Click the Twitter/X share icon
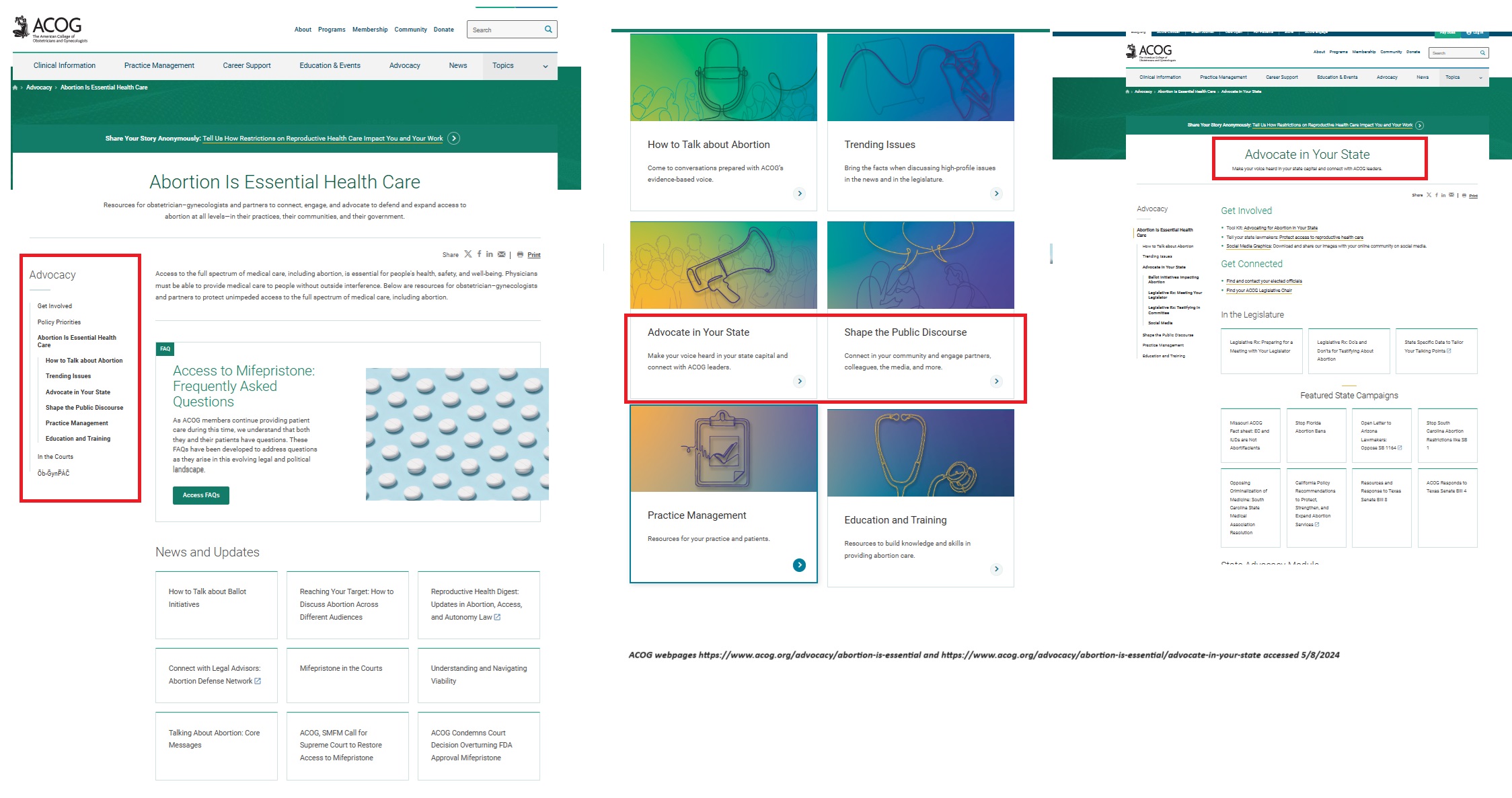This screenshot has width=1512, height=798. (468, 255)
